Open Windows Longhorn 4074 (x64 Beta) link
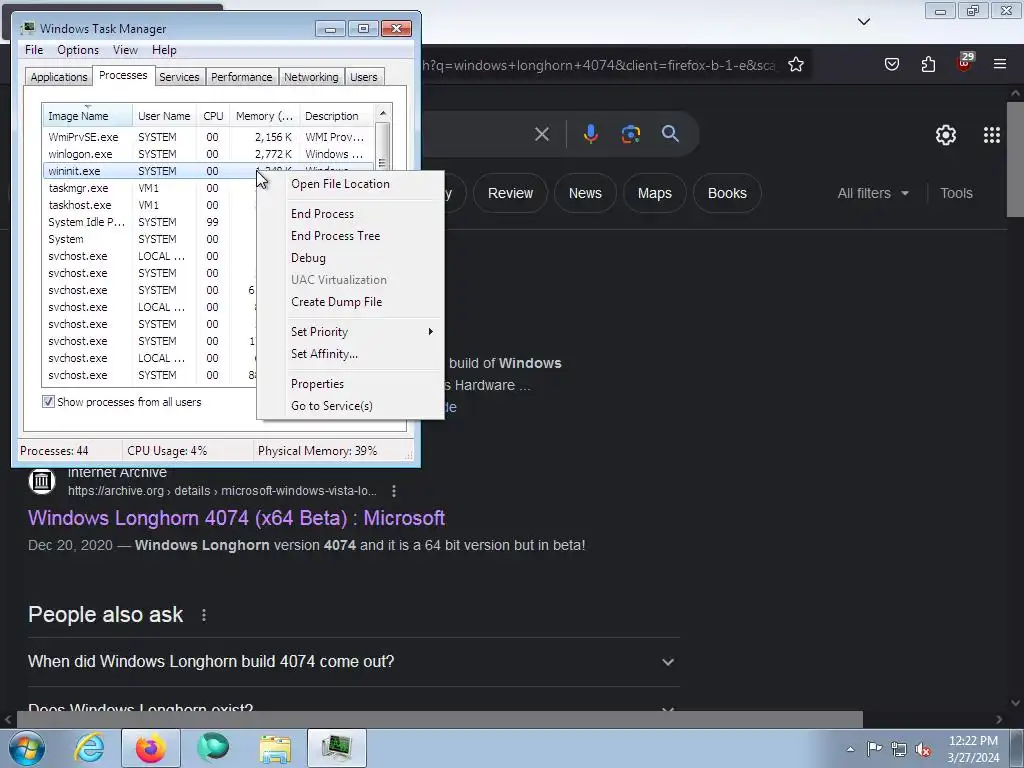The height and width of the screenshot is (768, 1024). [236, 518]
